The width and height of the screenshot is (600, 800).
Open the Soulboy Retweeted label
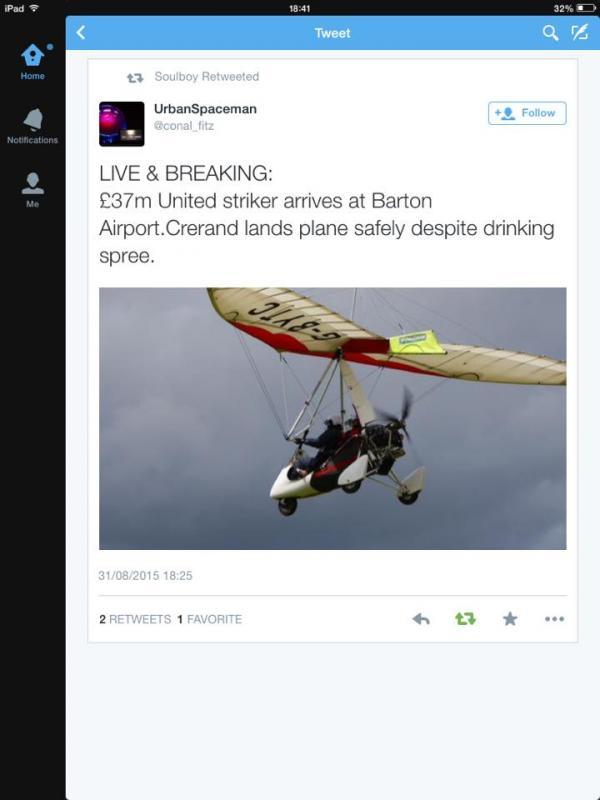click(x=207, y=77)
